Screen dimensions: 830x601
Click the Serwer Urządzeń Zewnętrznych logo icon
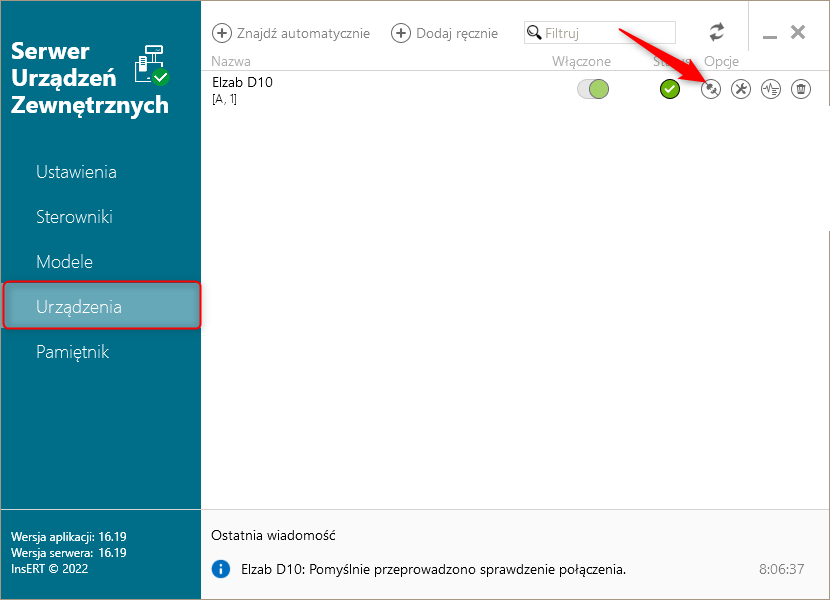point(152,65)
